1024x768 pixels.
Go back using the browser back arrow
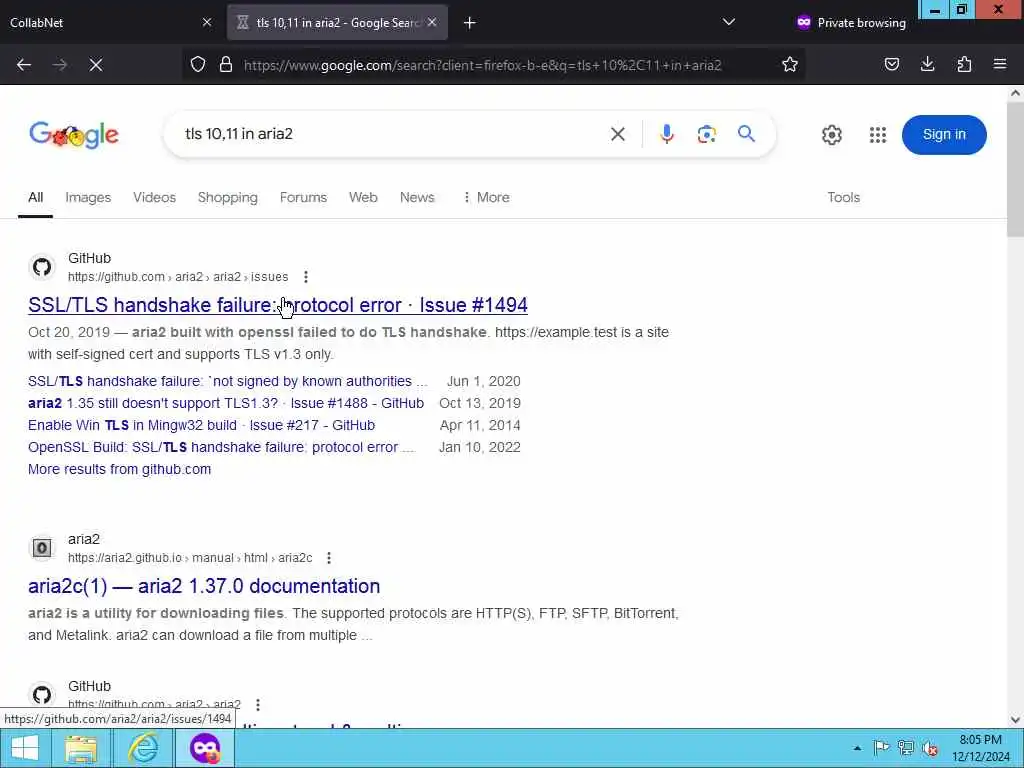24,65
